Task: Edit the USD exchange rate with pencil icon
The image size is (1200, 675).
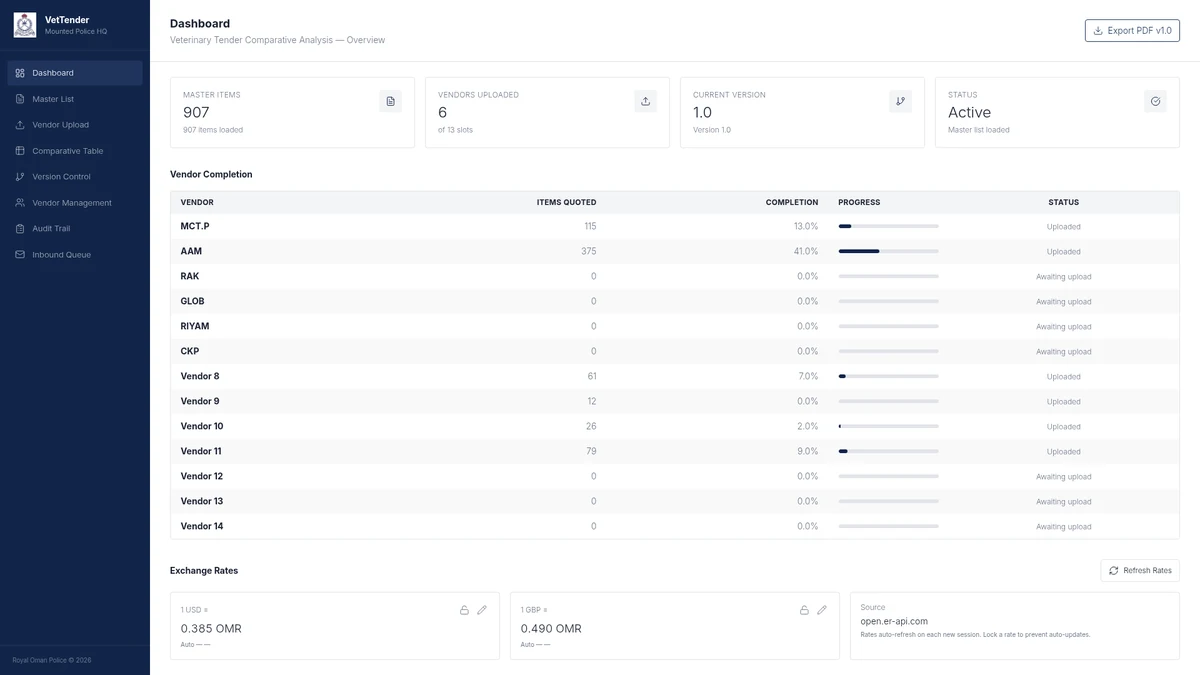Action: [x=482, y=610]
